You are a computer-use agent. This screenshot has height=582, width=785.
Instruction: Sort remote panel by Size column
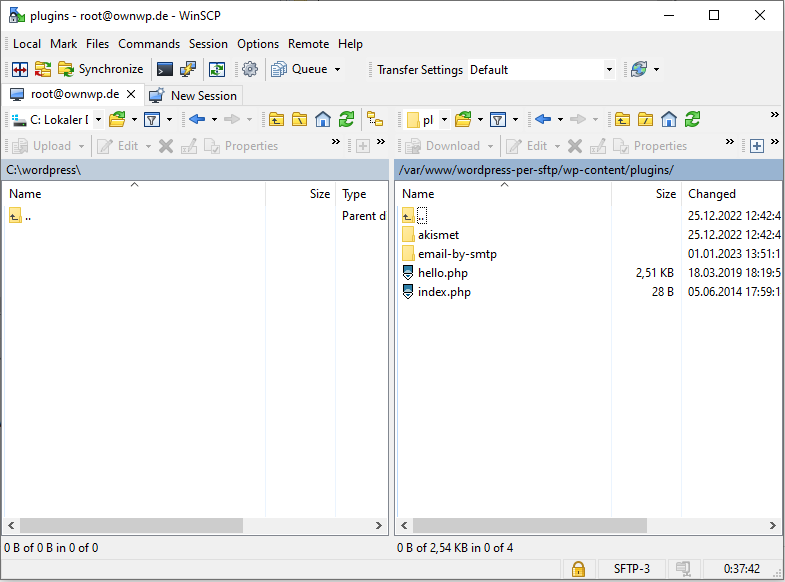[x=646, y=194]
